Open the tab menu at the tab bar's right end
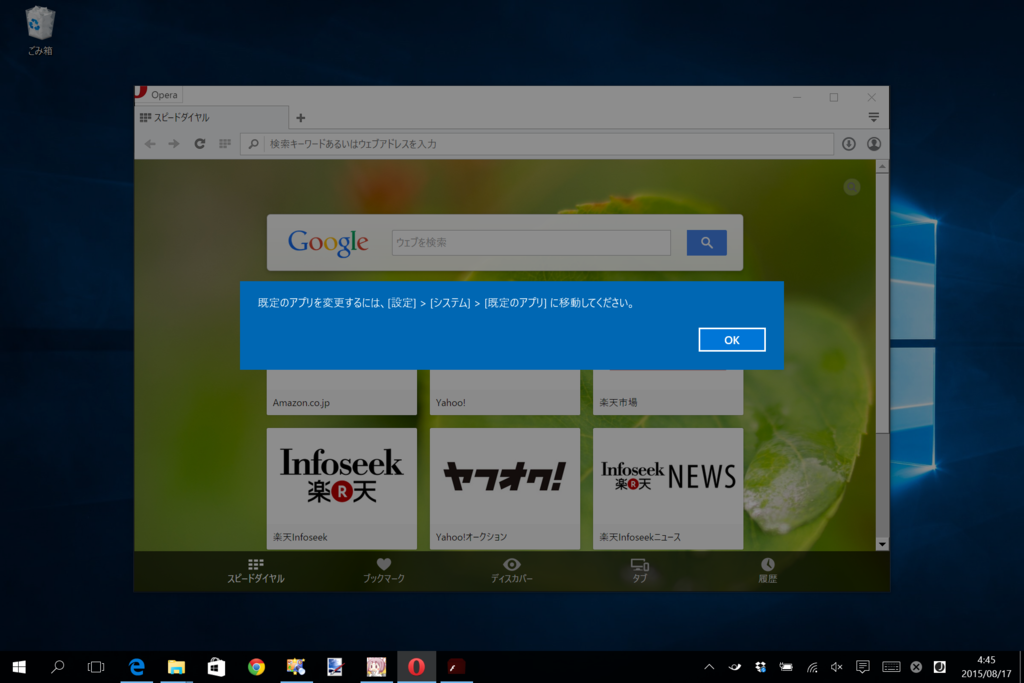This screenshot has width=1024, height=683. point(873,118)
